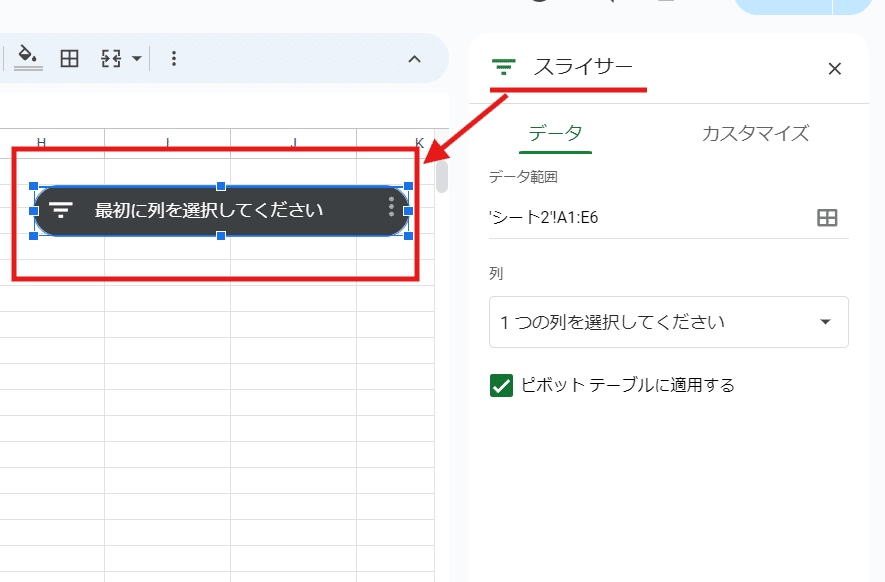Image resolution: width=885 pixels, height=582 pixels.
Task: Open the toolbar's three-dot More menu
Action: coord(174,58)
